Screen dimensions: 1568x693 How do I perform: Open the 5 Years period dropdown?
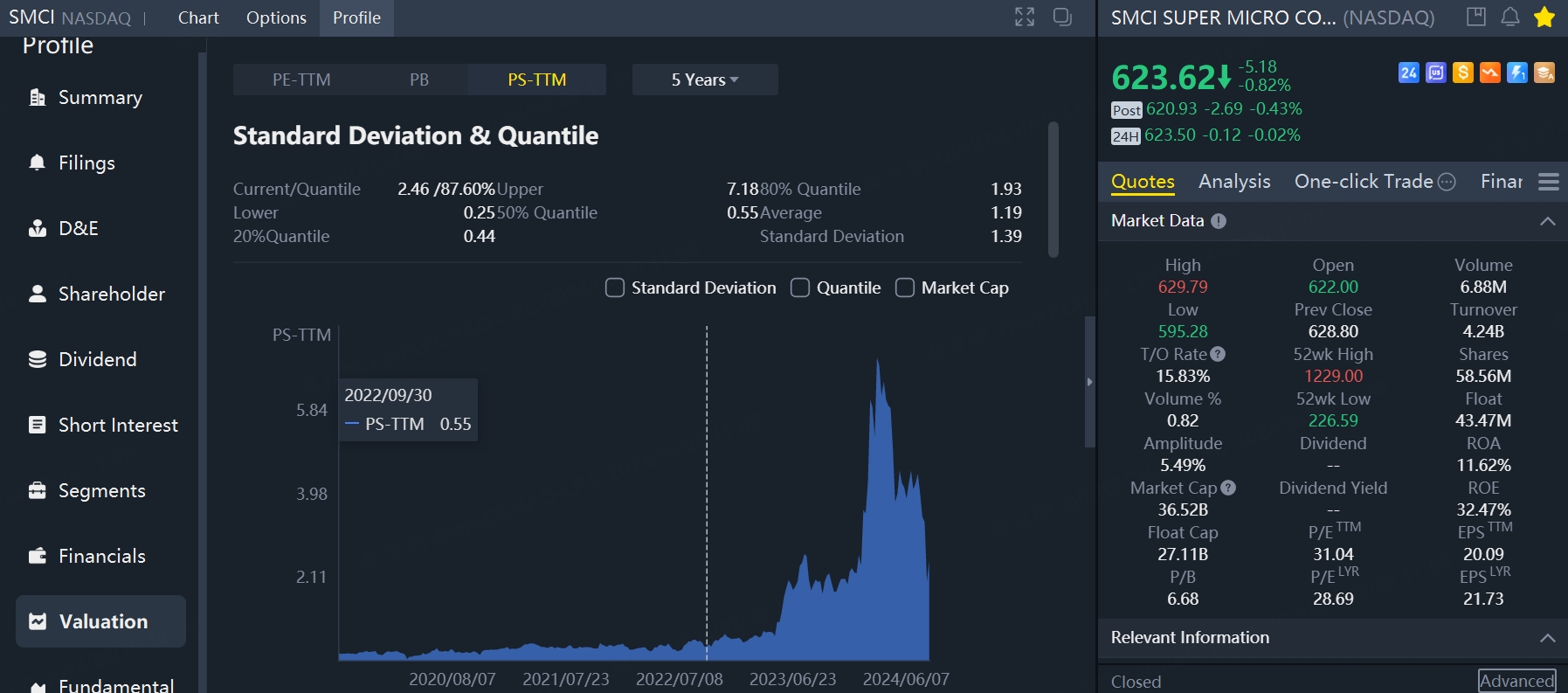(x=705, y=80)
